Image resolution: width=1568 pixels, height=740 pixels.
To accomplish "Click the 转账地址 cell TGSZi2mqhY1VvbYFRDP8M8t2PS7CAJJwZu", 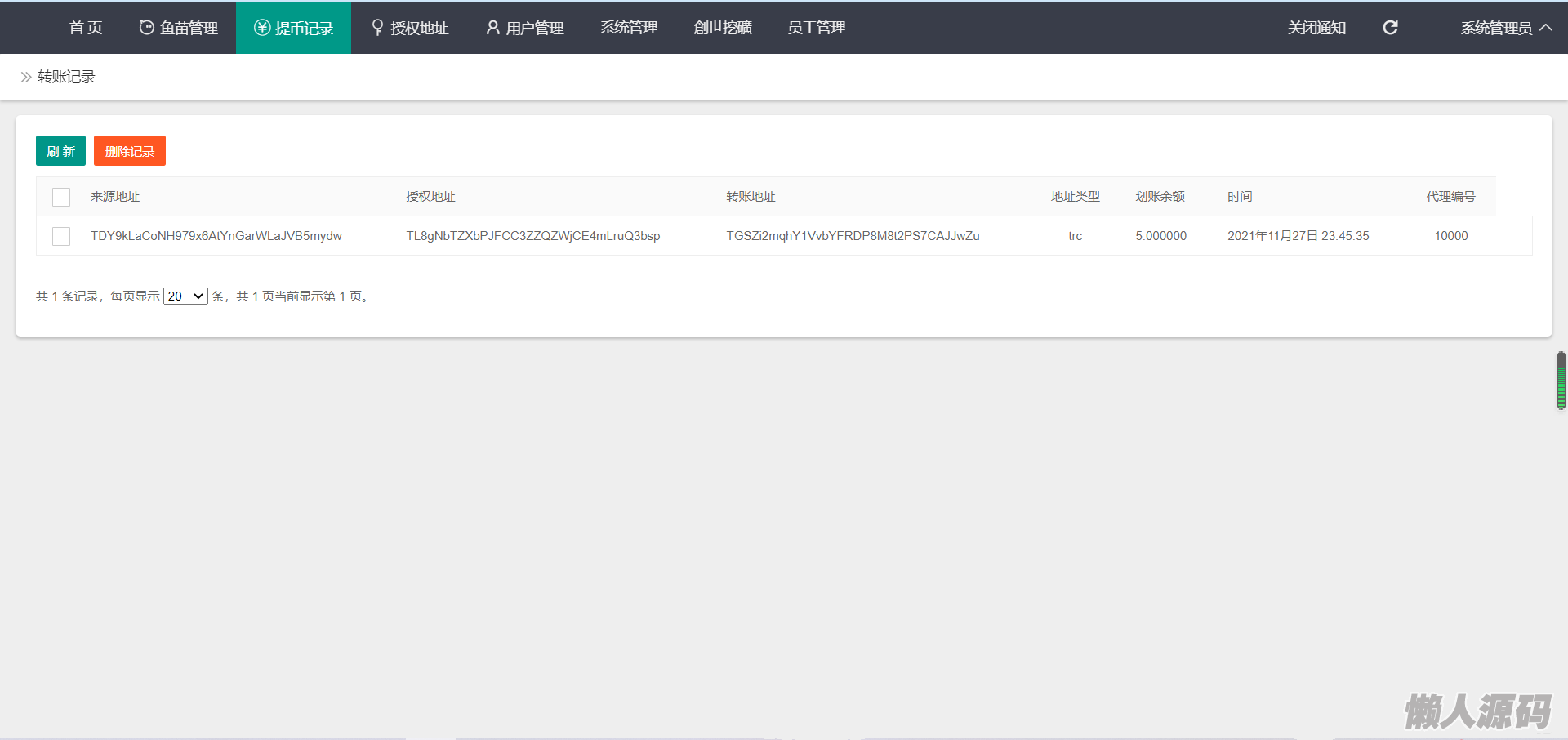I will [853, 236].
